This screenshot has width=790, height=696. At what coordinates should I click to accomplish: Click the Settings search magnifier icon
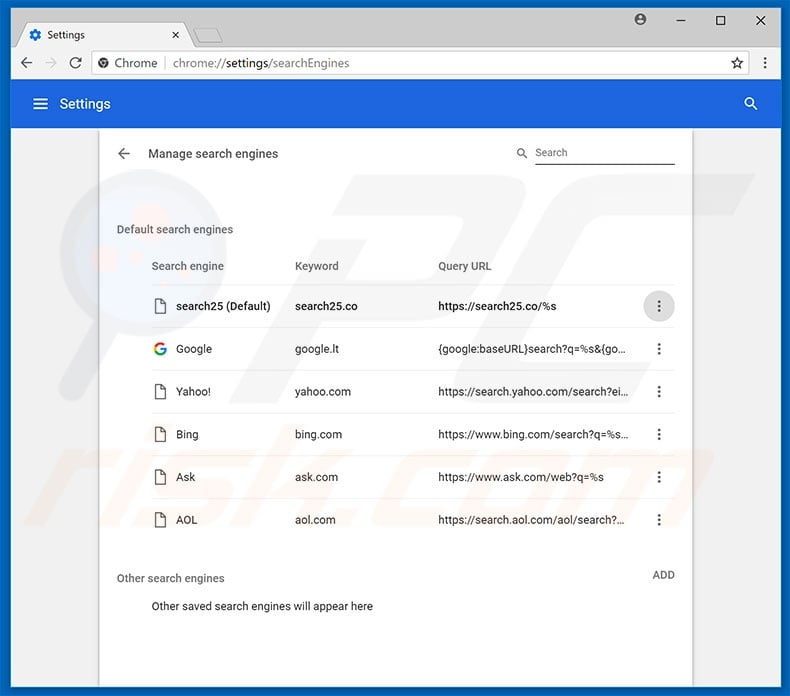751,104
